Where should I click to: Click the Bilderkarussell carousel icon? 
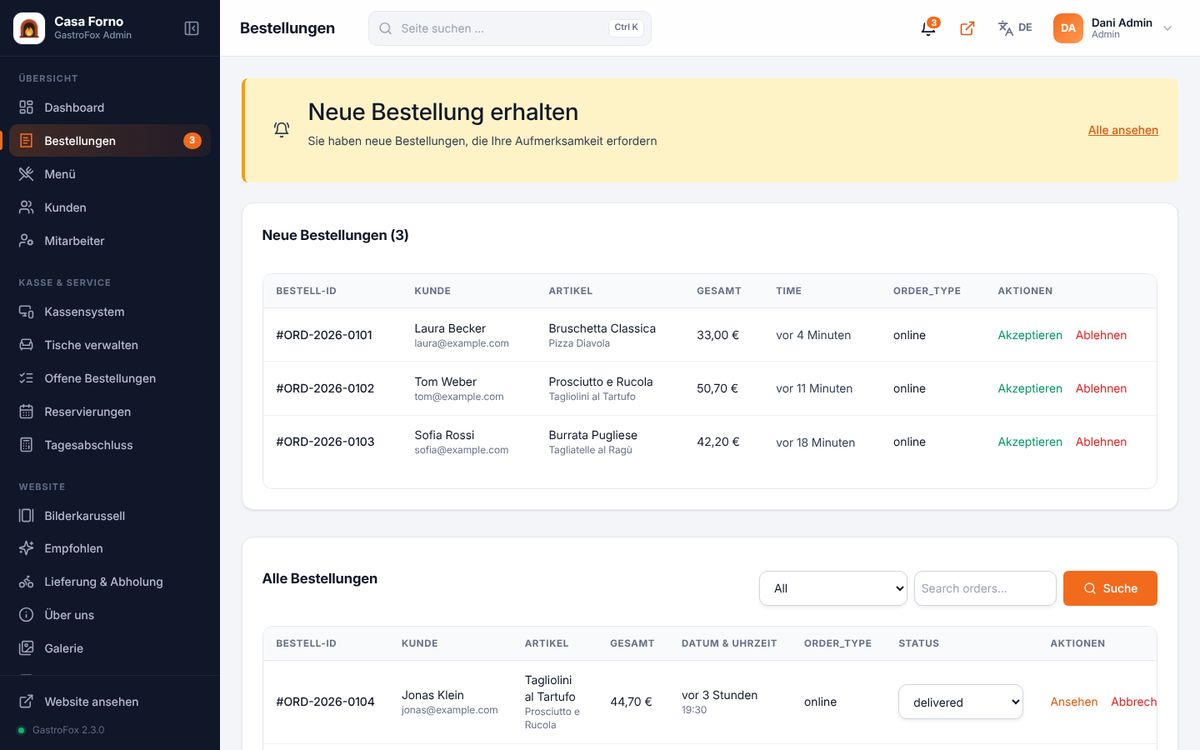pos(26,516)
